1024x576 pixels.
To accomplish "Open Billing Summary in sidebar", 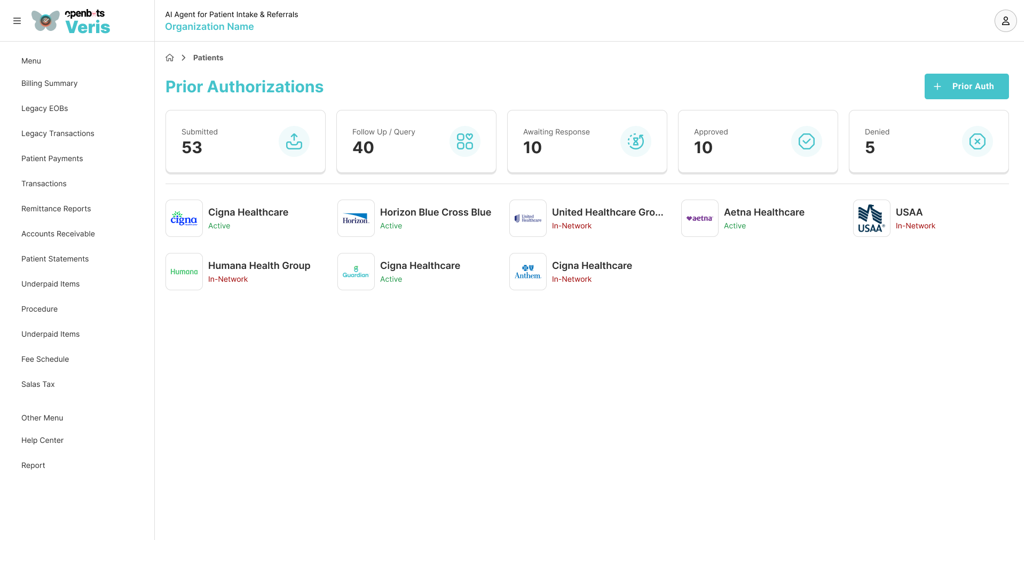I will click(x=49, y=84).
